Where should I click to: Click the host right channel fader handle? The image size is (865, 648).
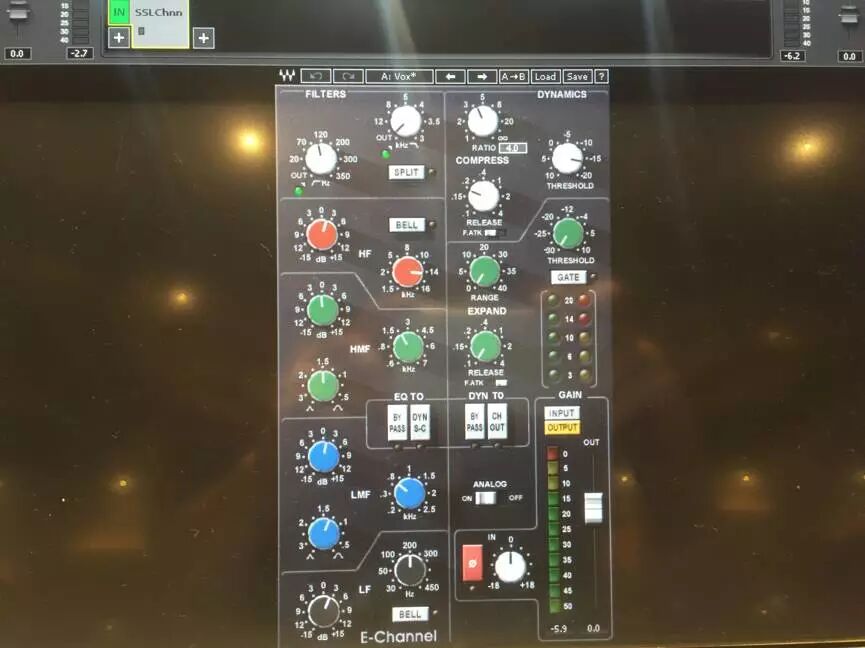click(x=849, y=14)
